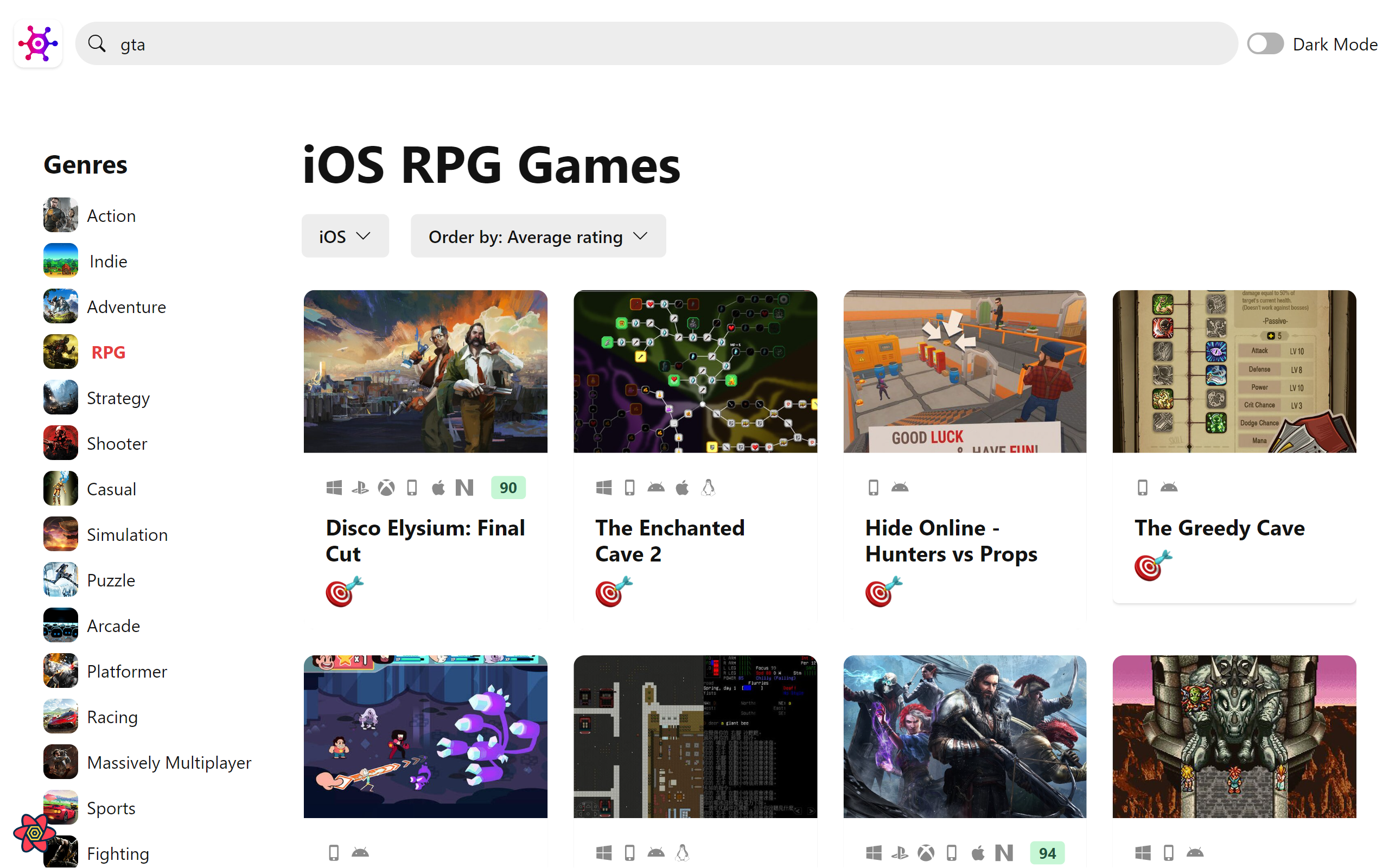Viewport: 1389px width, 868px height.
Task: Open the Puzzle genre link
Action: click(111, 580)
